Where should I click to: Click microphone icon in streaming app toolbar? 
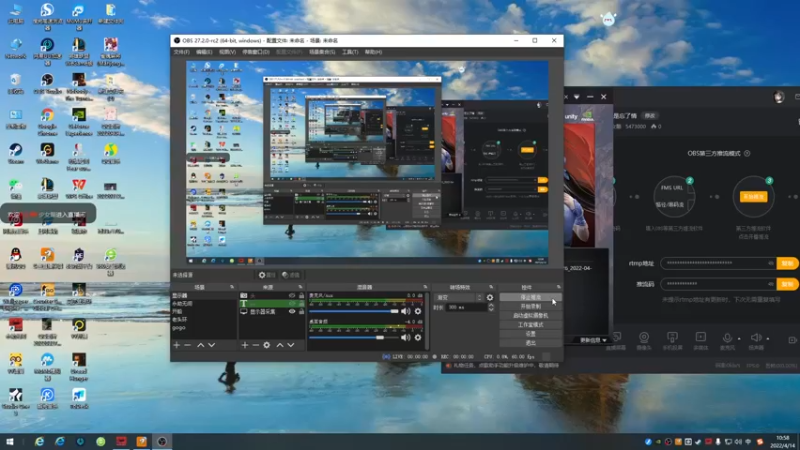[x=728, y=340]
